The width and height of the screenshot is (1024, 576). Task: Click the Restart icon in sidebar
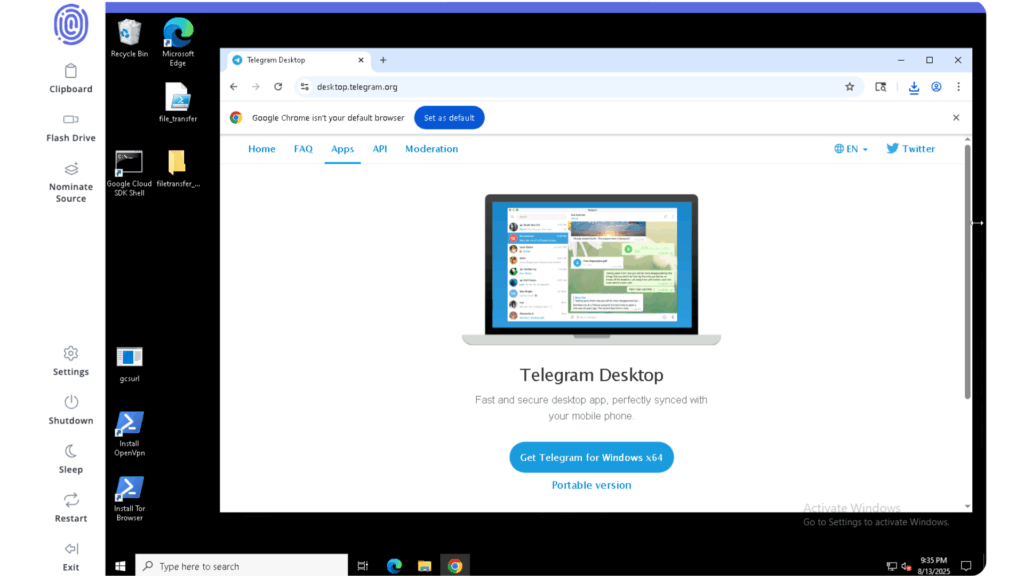(x=71, y=500)
